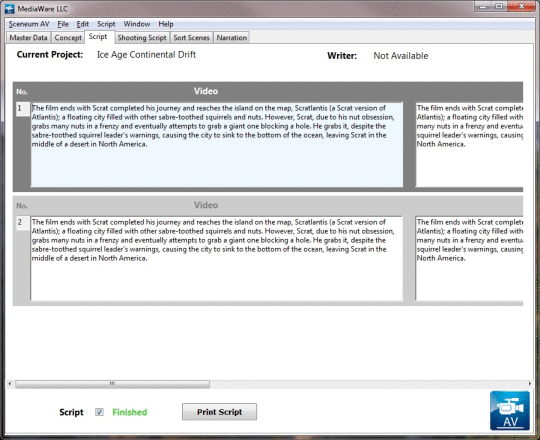Click the MediaWare app icon in title bar
540x440 pixels.
pos(9,8)
